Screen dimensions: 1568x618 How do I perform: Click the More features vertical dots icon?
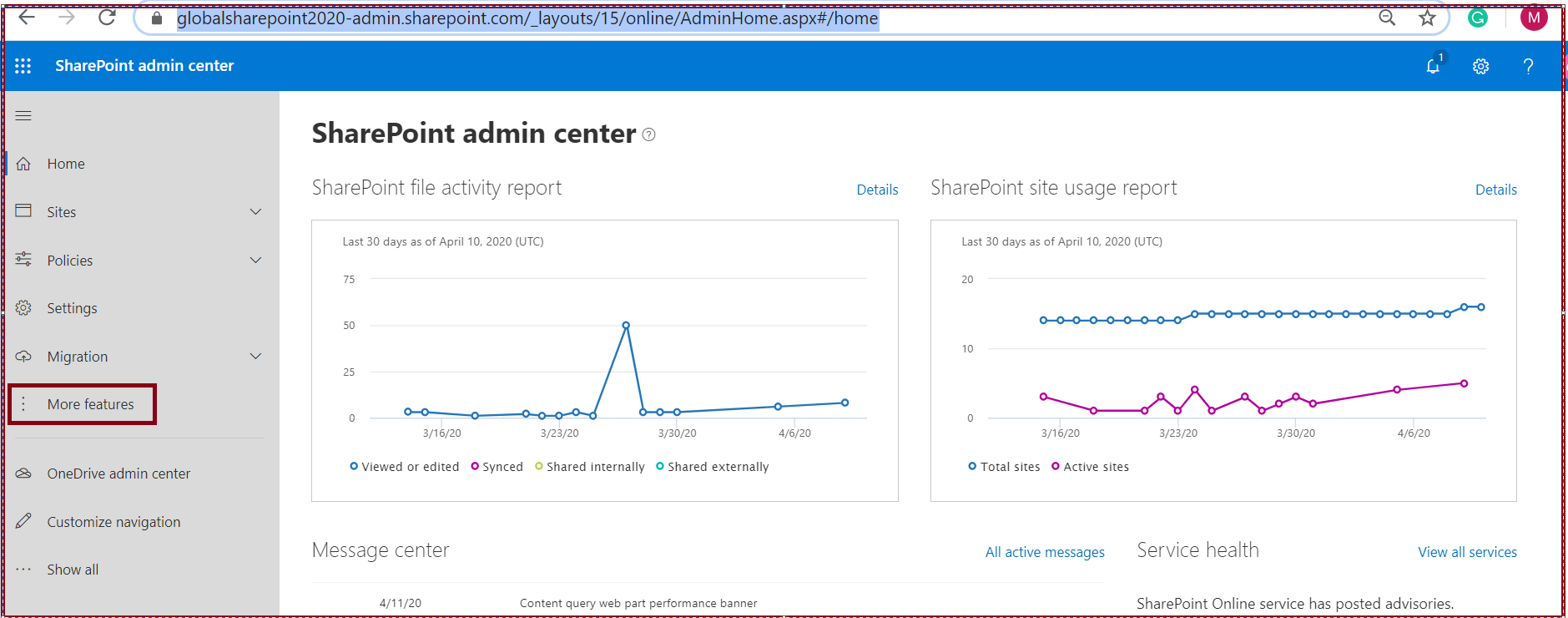[23, 404]
